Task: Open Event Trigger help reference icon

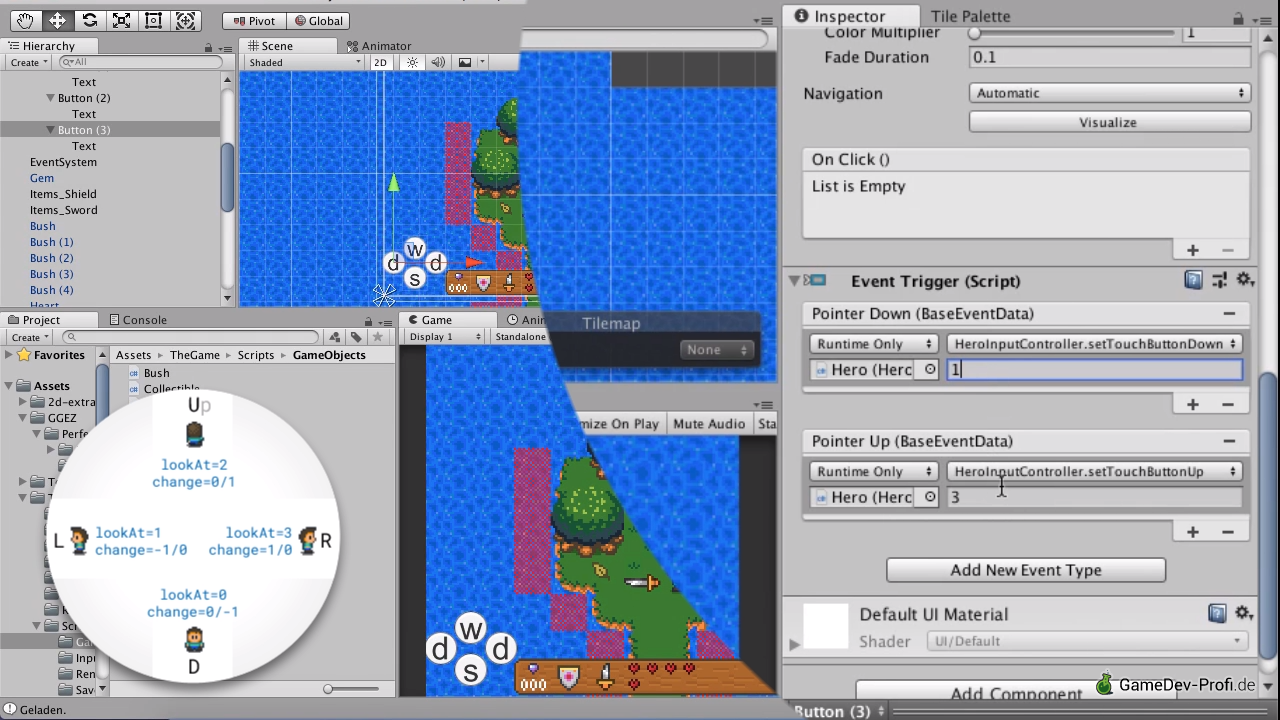Action: click(x=1193, y=281)
